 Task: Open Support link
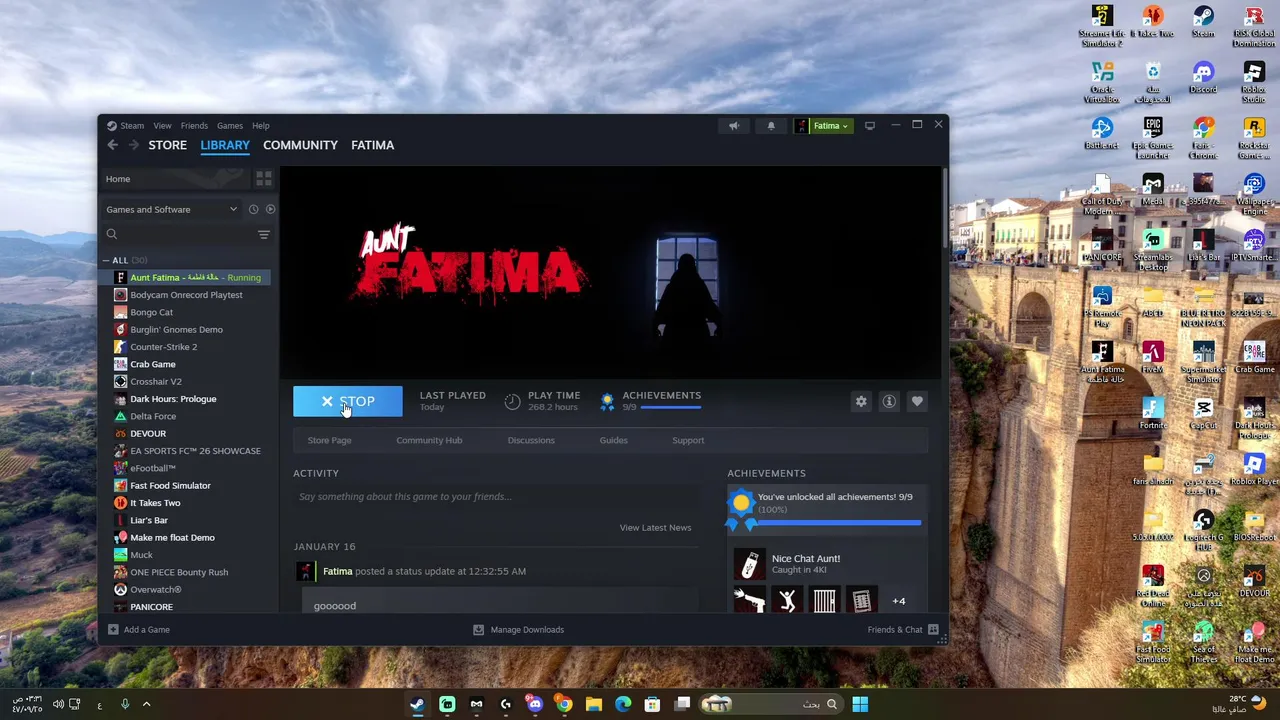(x=688, y=440)
